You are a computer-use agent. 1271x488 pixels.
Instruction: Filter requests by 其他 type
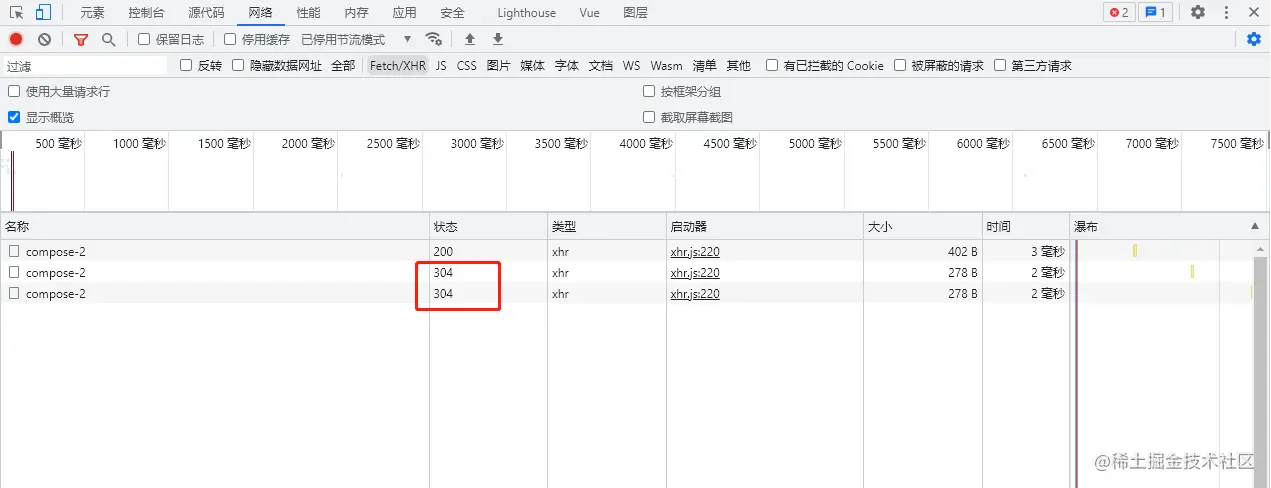coord(739,65)
